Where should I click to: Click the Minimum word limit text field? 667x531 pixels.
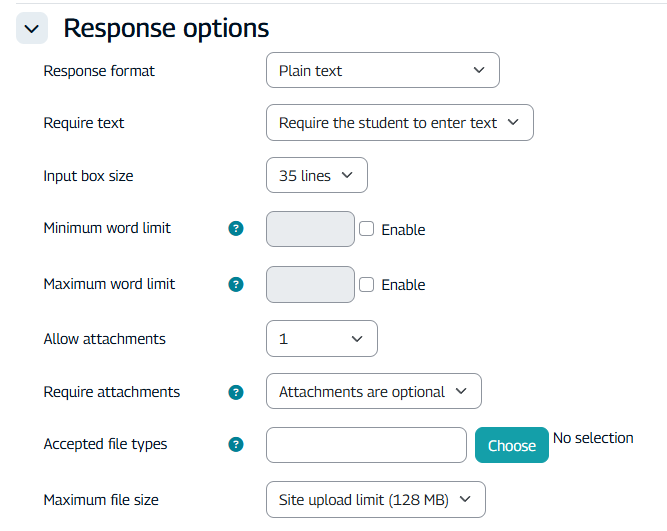point(310,229)
